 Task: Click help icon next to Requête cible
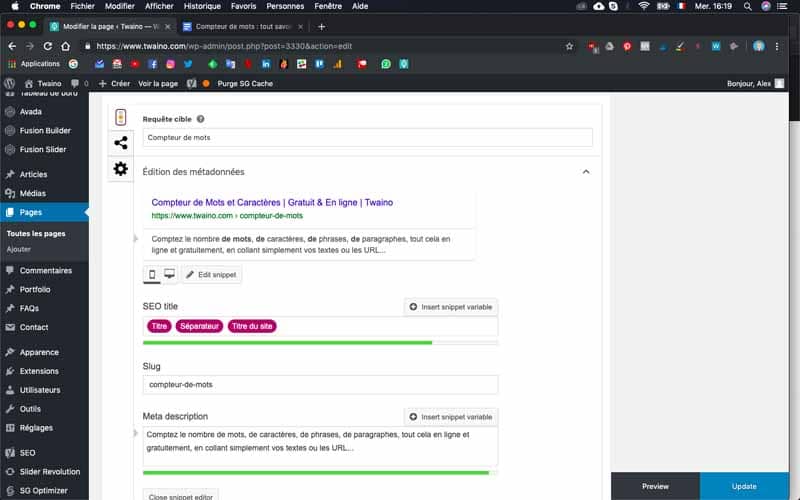point(201,119)
